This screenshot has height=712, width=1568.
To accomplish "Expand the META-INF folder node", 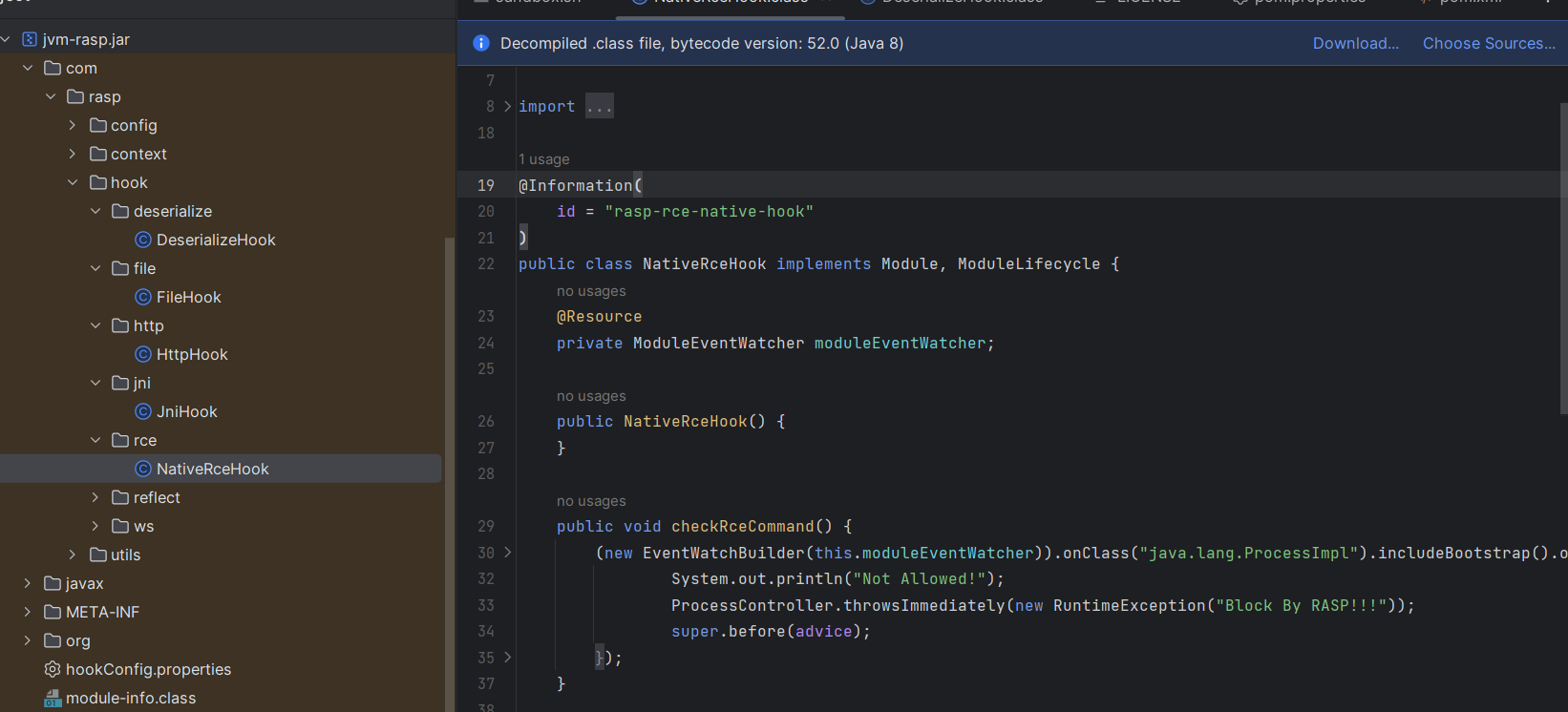I will [28, 612].
